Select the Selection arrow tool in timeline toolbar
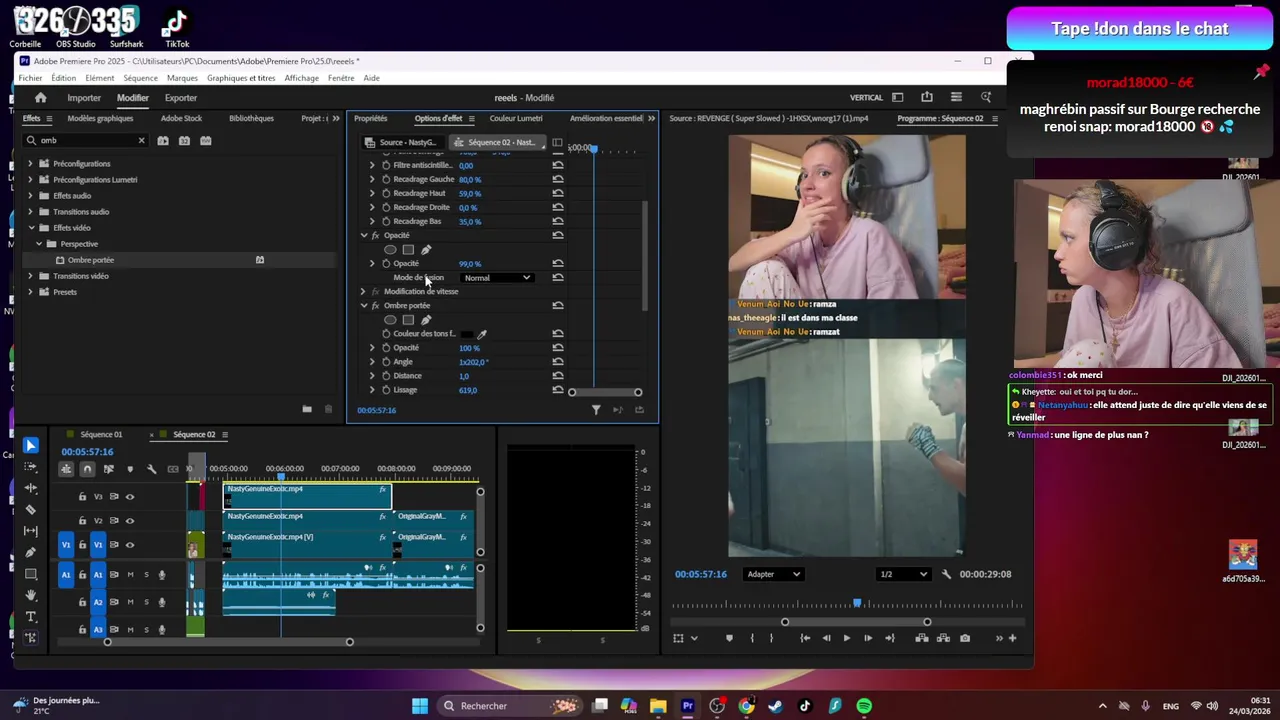The width and height of the screenshot is (1280, 720). coord(31,446)
